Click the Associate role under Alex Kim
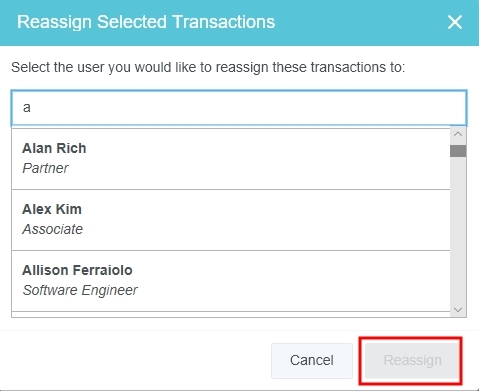This screenshot has height=391, width=479. coord(53,229)
